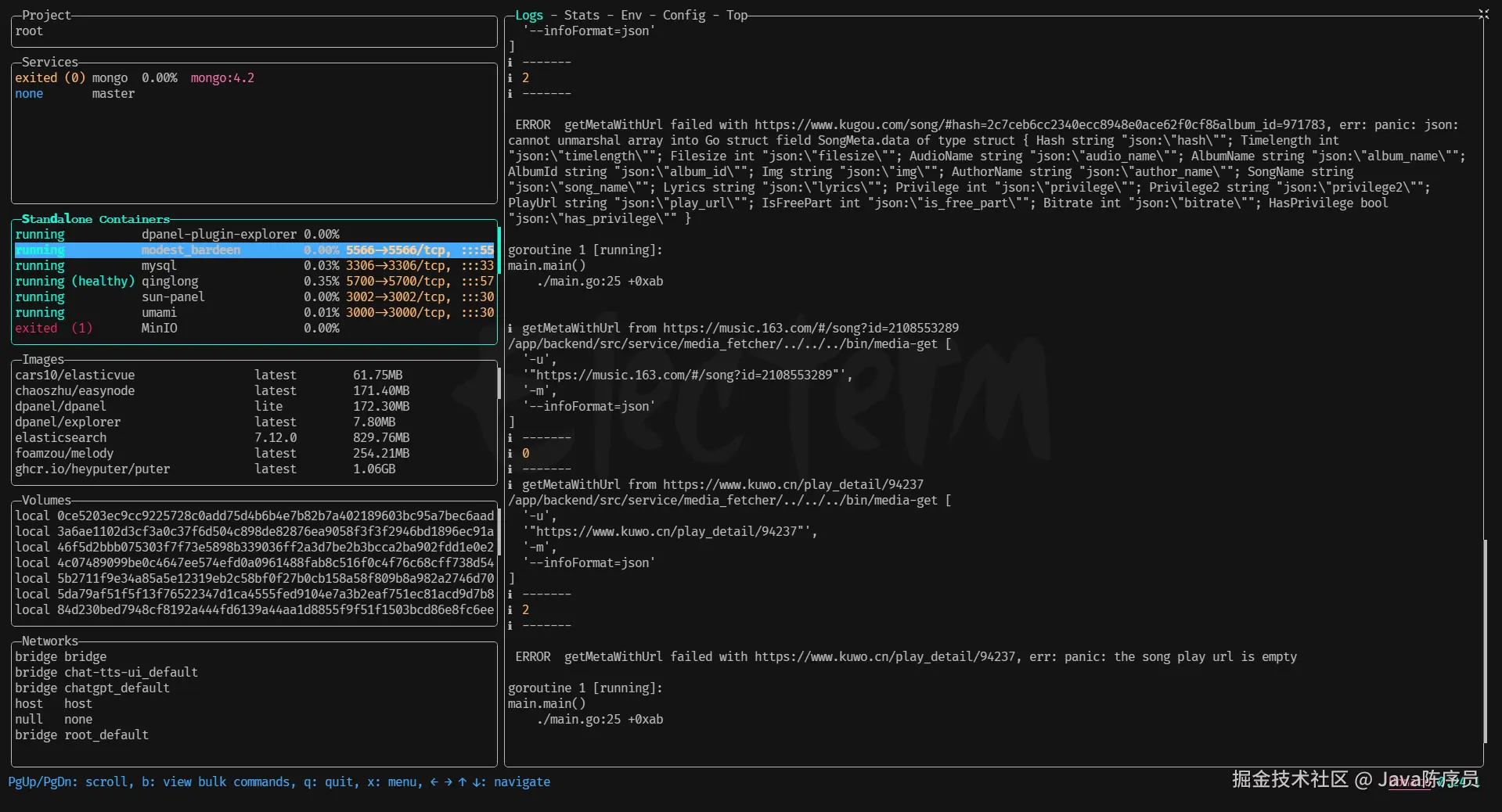Image resolution: width=1502 pixels, height=812 pixels.
Task: Select the chaoszhu/easynode image
Action: 254,391
